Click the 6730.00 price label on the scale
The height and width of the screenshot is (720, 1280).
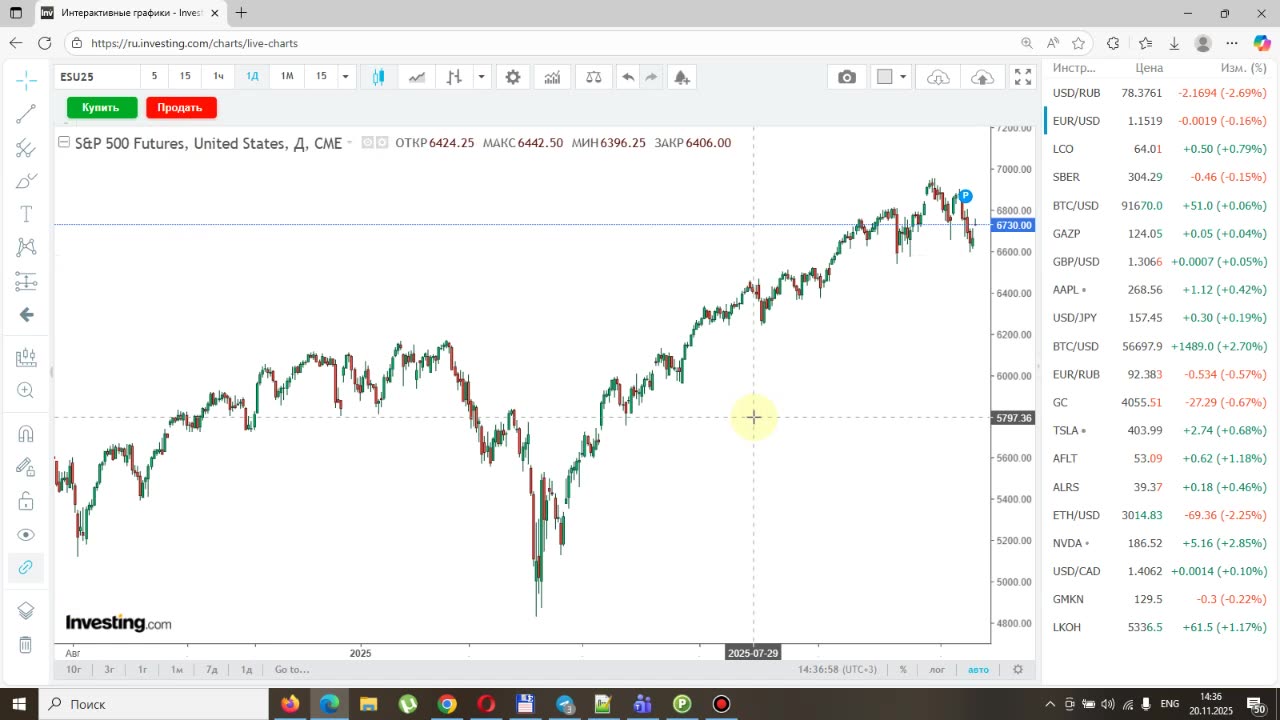click(x=1013, y=225)
